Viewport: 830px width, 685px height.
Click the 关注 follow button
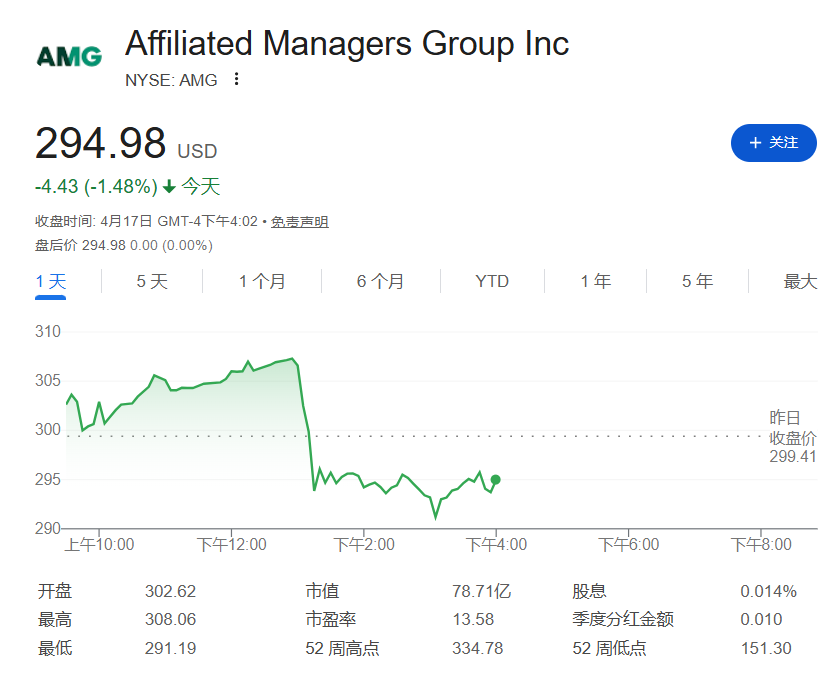point(773,143)
